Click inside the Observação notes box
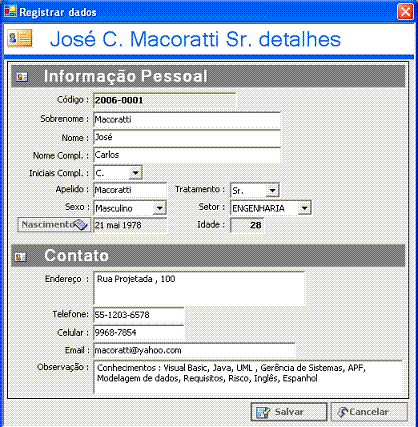418x427 pixels. [x=248, y=377]
